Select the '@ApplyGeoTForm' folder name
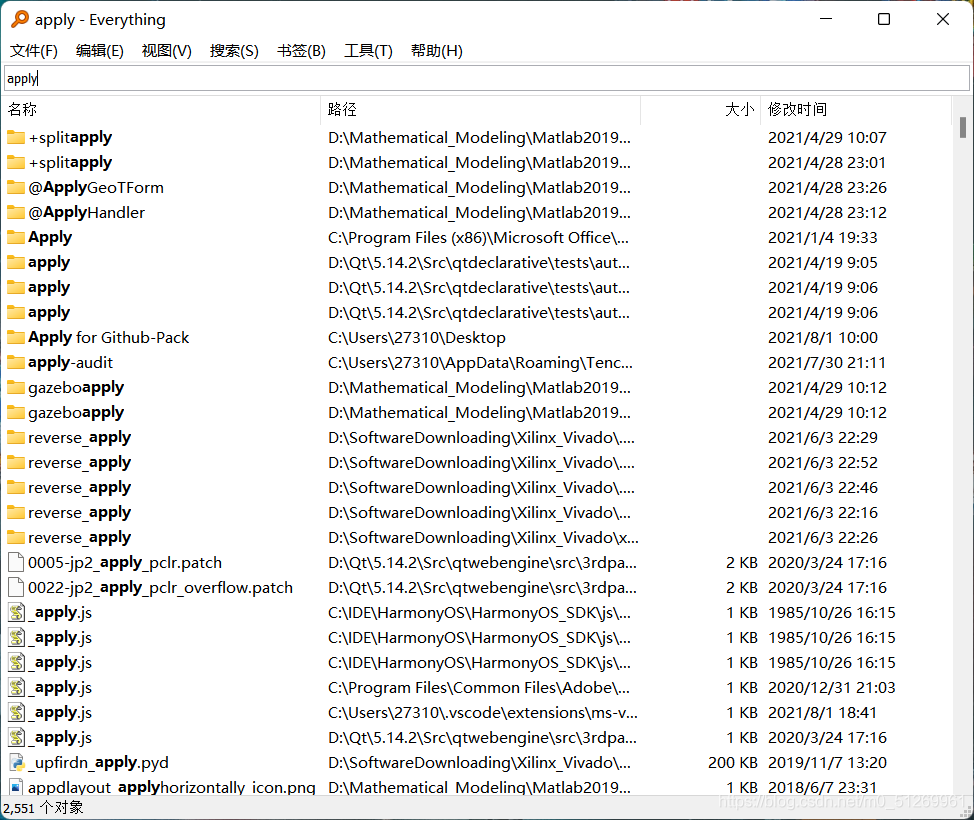Viewport: 974px width, 820px height. tap(96, 187)
